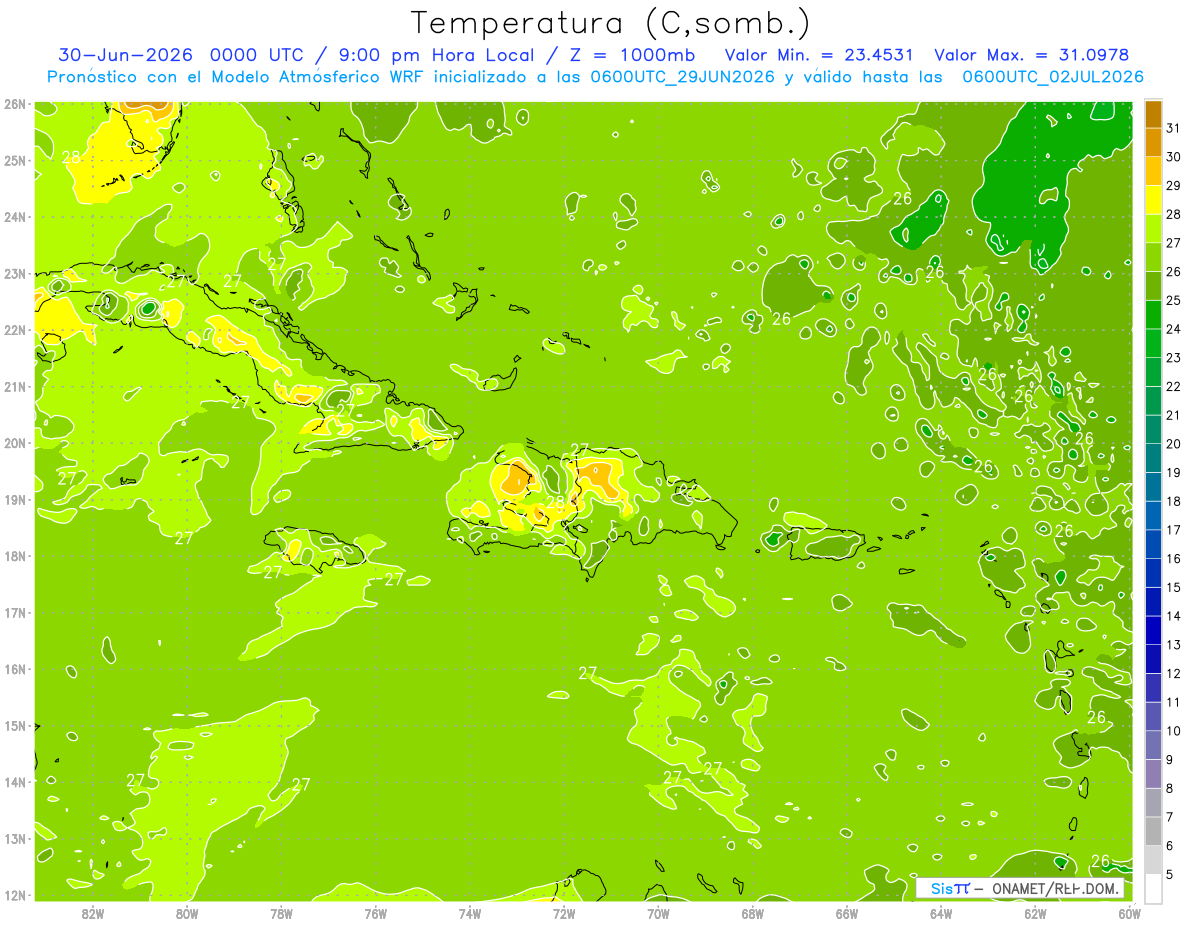Pick the purple swatch between 9 and 10

1153,745
